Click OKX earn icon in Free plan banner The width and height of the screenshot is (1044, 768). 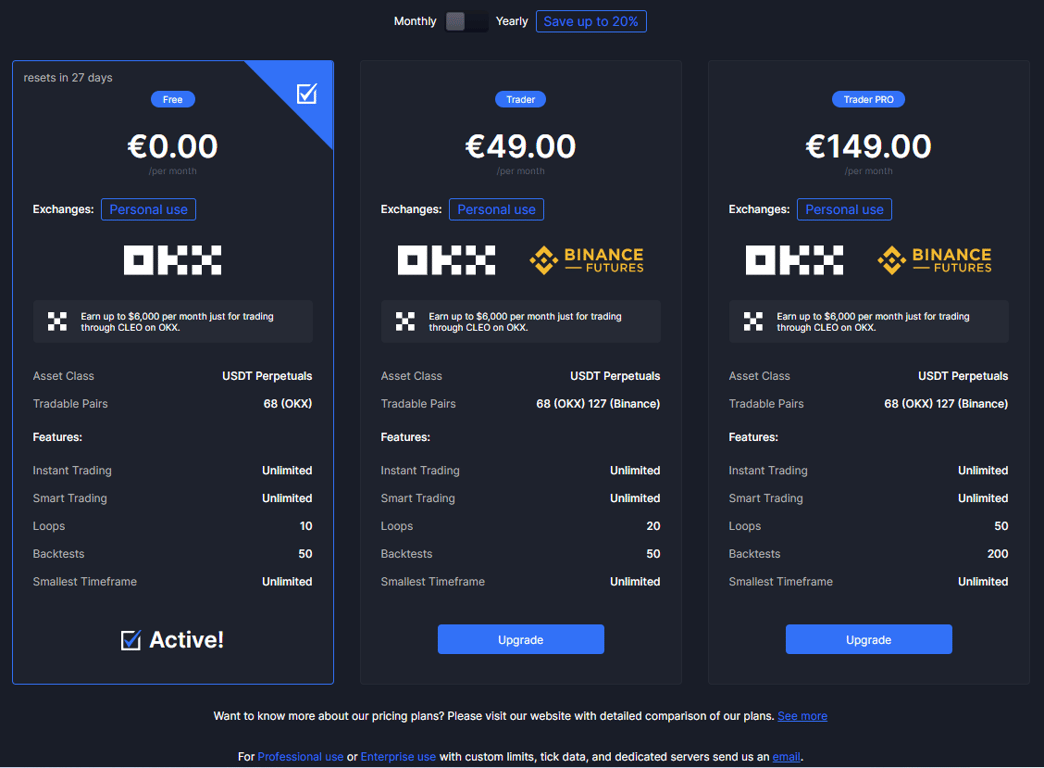57,322
